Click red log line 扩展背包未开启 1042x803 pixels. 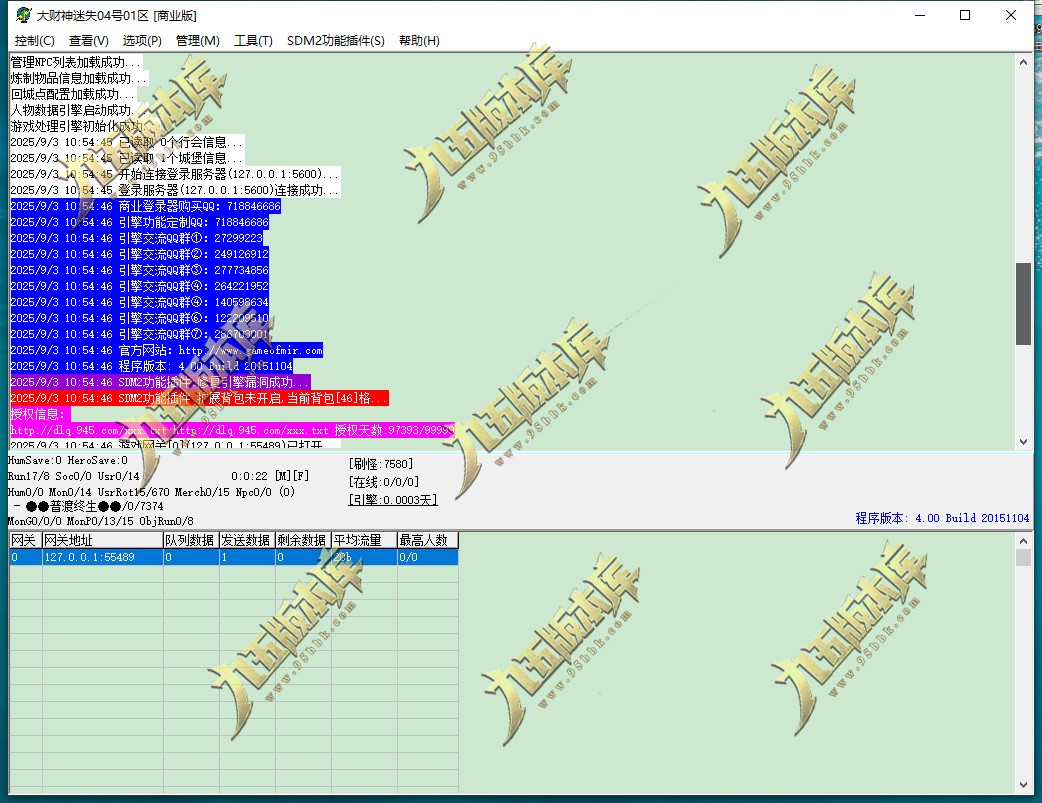tap(199, 398)
